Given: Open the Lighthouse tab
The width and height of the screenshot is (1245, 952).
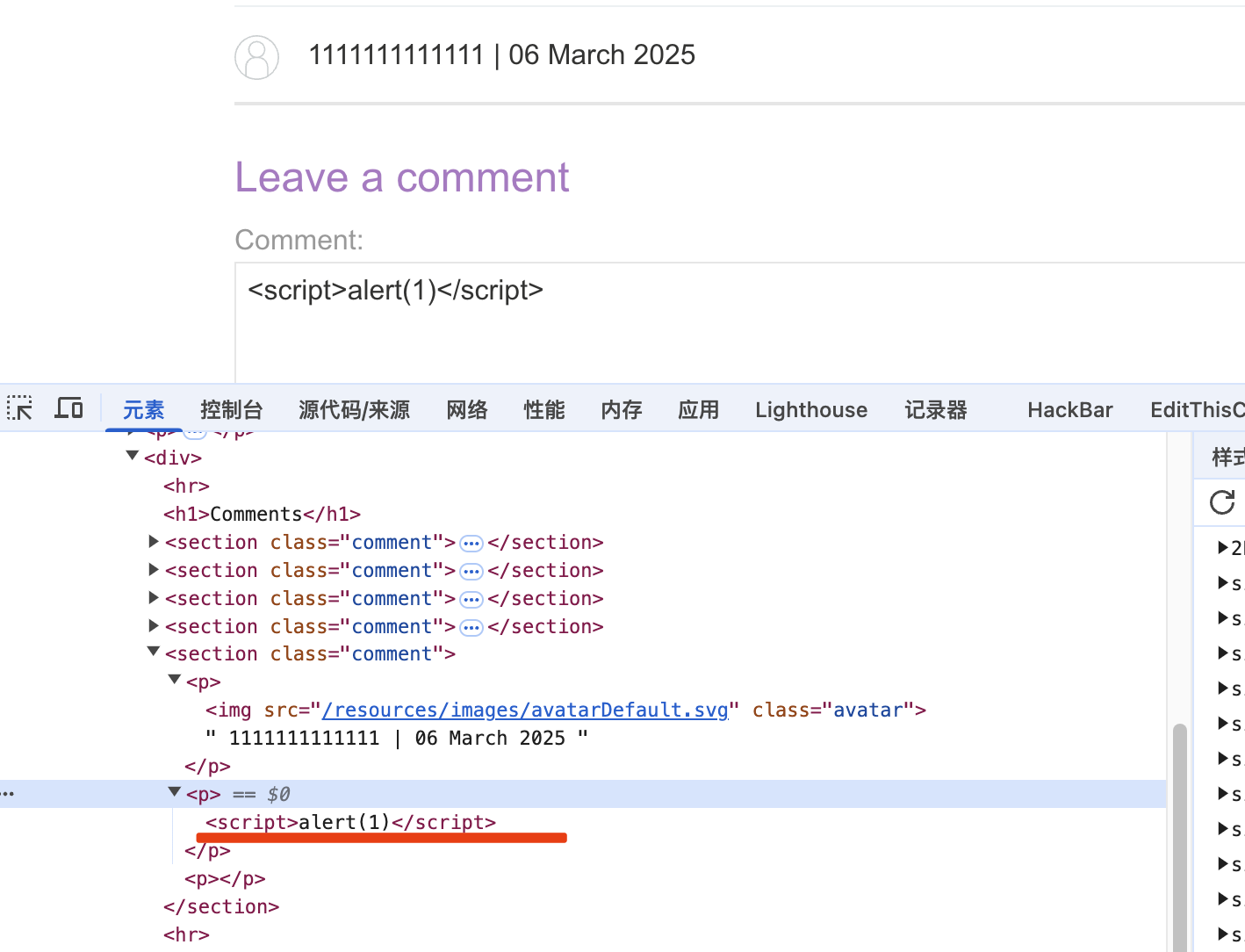Looking at the screenshot, I should 810,410.
